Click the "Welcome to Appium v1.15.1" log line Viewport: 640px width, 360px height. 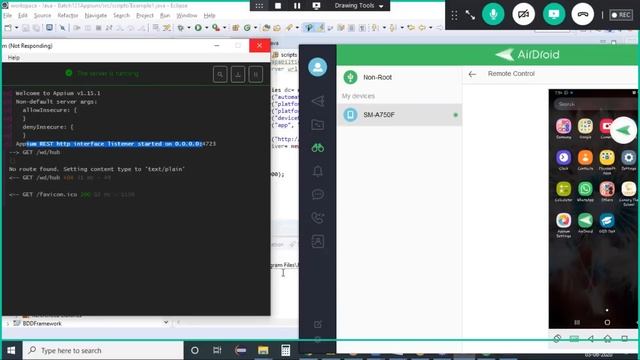(x=58, y=93)
